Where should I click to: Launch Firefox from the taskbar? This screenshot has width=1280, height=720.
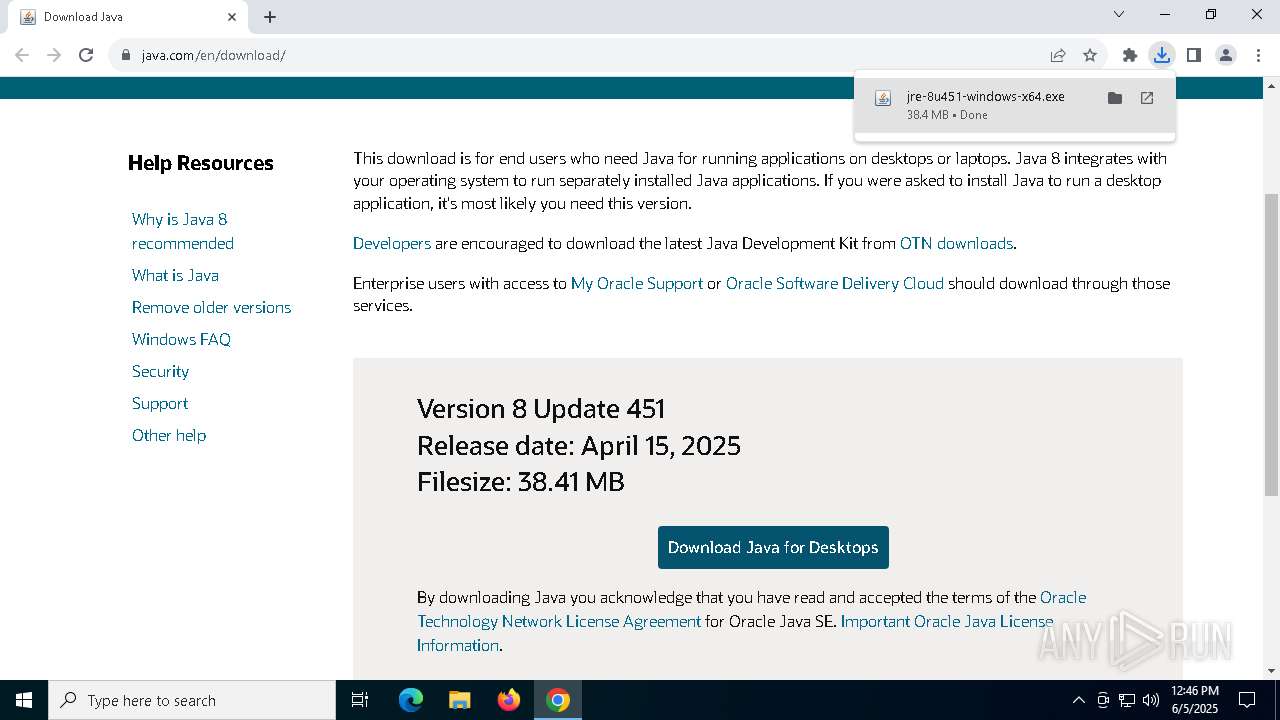coord(509,700)
